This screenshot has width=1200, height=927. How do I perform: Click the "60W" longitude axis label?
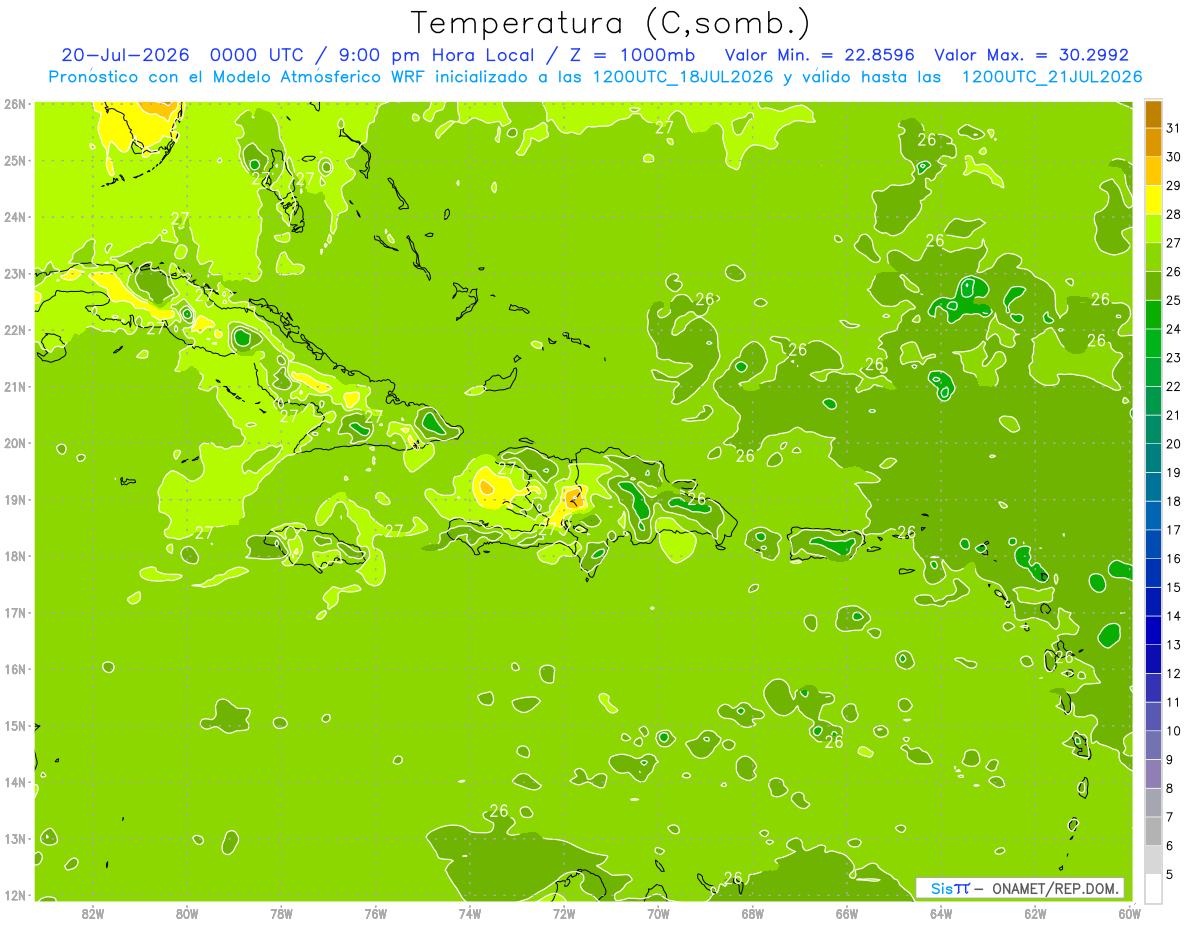pos(1130,912)
